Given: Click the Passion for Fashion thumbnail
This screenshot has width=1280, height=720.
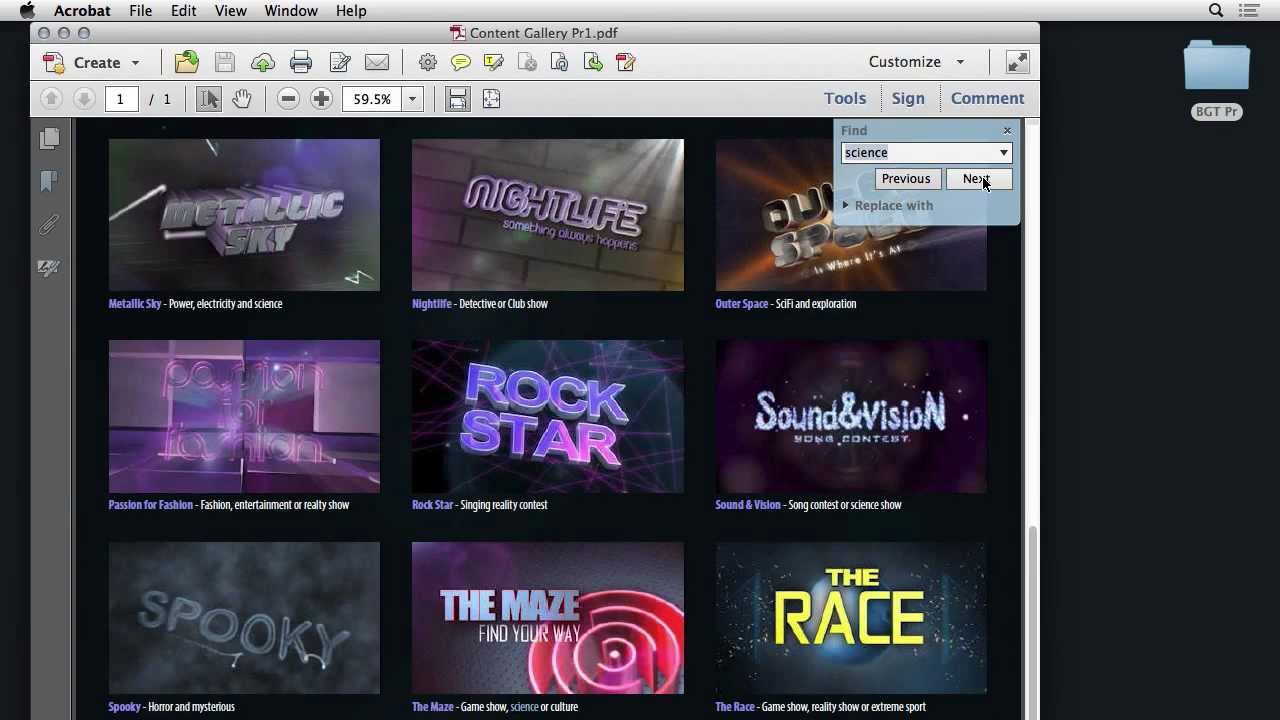Looking at the screenshot, I should pos(244,416).
